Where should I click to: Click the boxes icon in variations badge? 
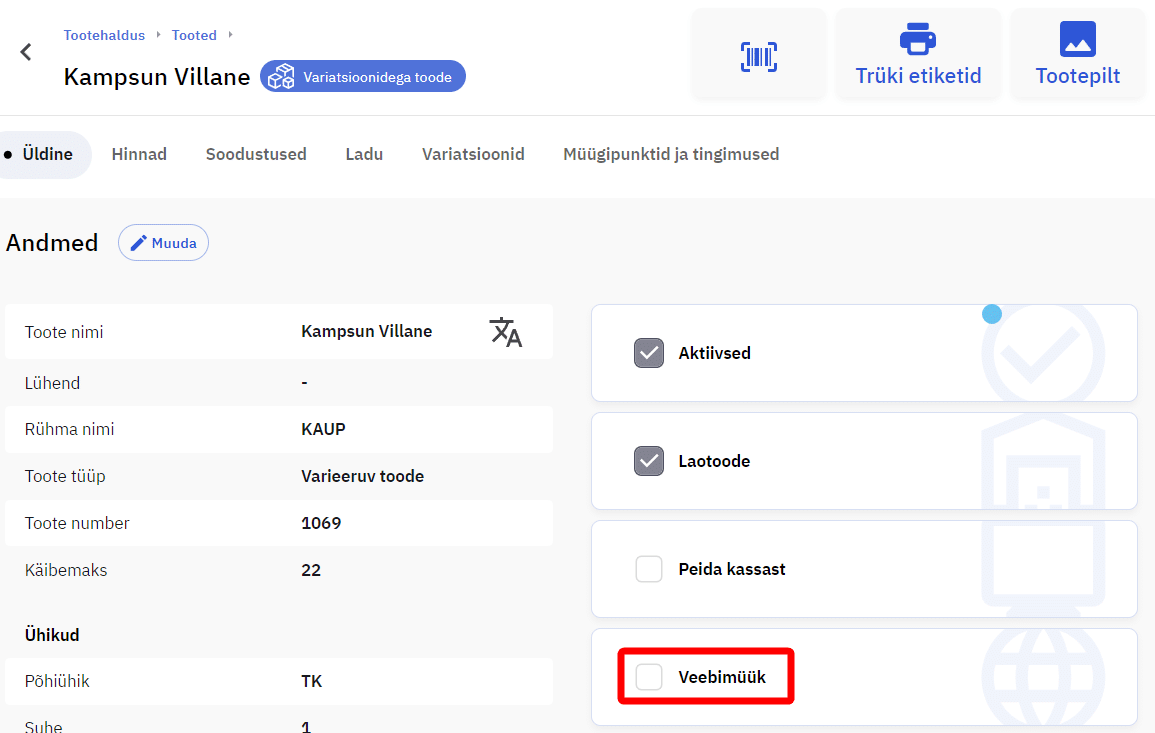point(281,77)
